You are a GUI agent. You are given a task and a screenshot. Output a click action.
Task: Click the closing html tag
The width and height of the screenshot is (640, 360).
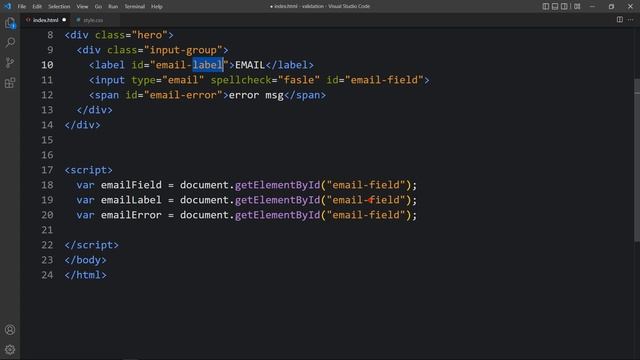click(86, 275)
